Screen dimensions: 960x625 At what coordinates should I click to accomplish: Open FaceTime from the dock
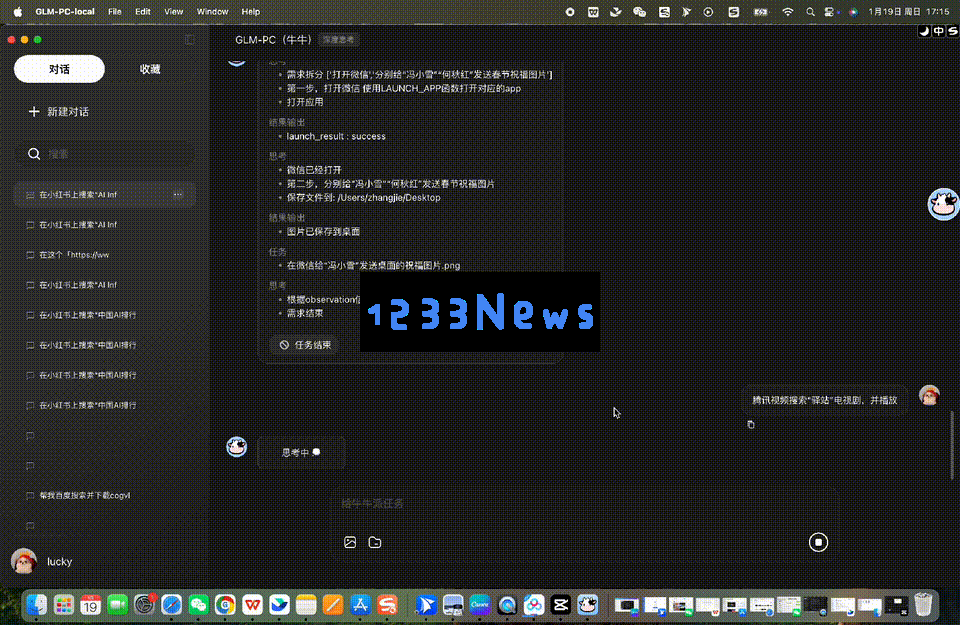click(118, 605)
